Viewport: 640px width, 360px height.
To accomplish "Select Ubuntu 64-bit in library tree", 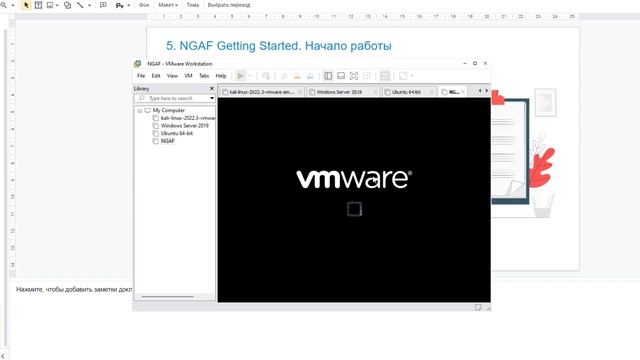I will tap(176, 133).
